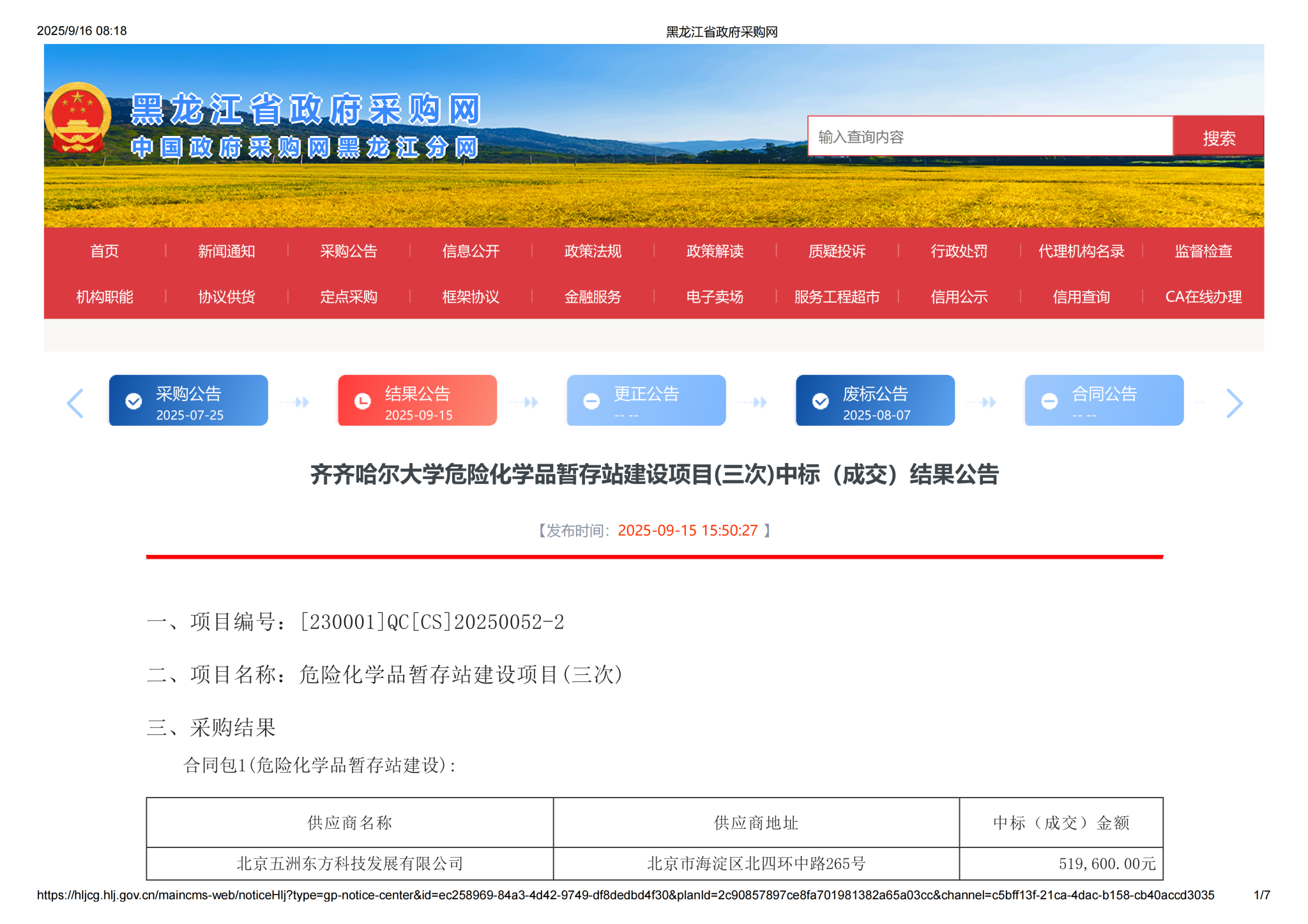Open 电子卖场 navigation item
Screen dimensions: 1308x924
[x=715, y=297]
